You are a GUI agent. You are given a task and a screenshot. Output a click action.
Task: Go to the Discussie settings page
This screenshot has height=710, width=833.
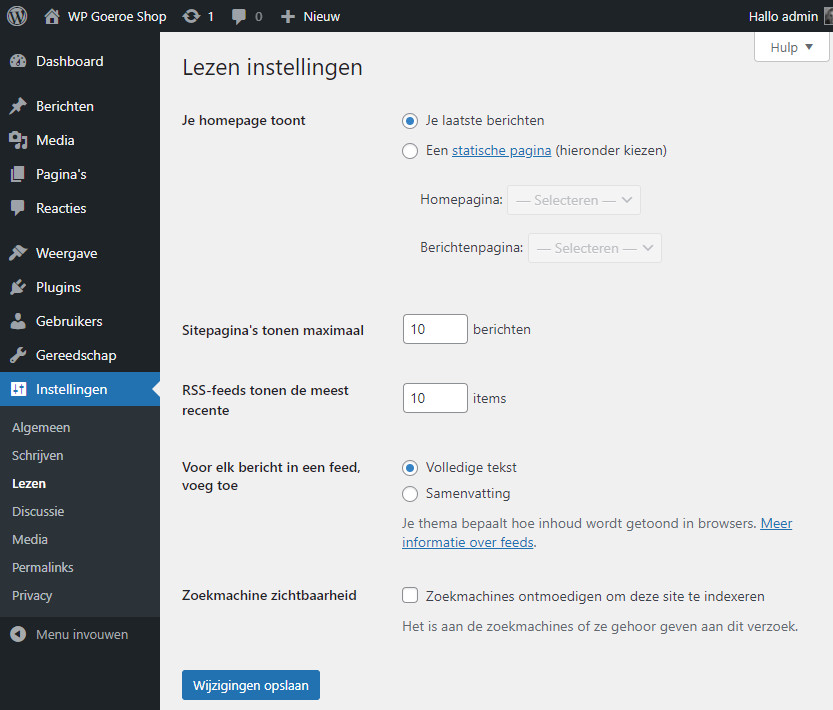point(38,511)
